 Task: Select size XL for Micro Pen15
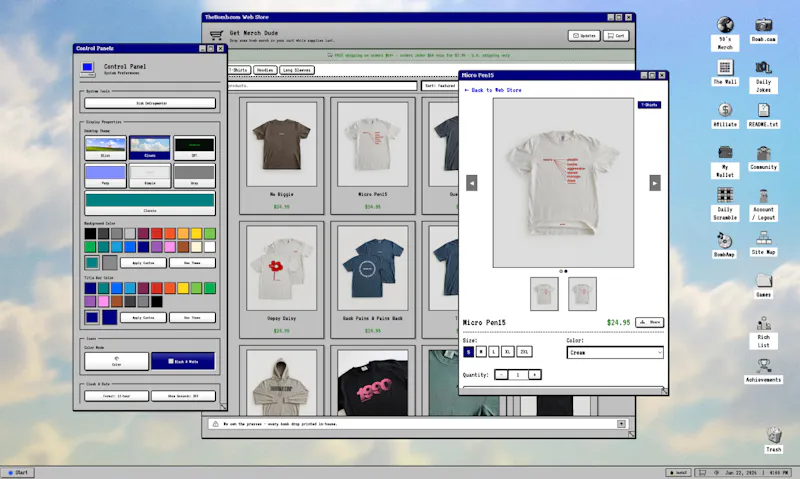point(508,351)
